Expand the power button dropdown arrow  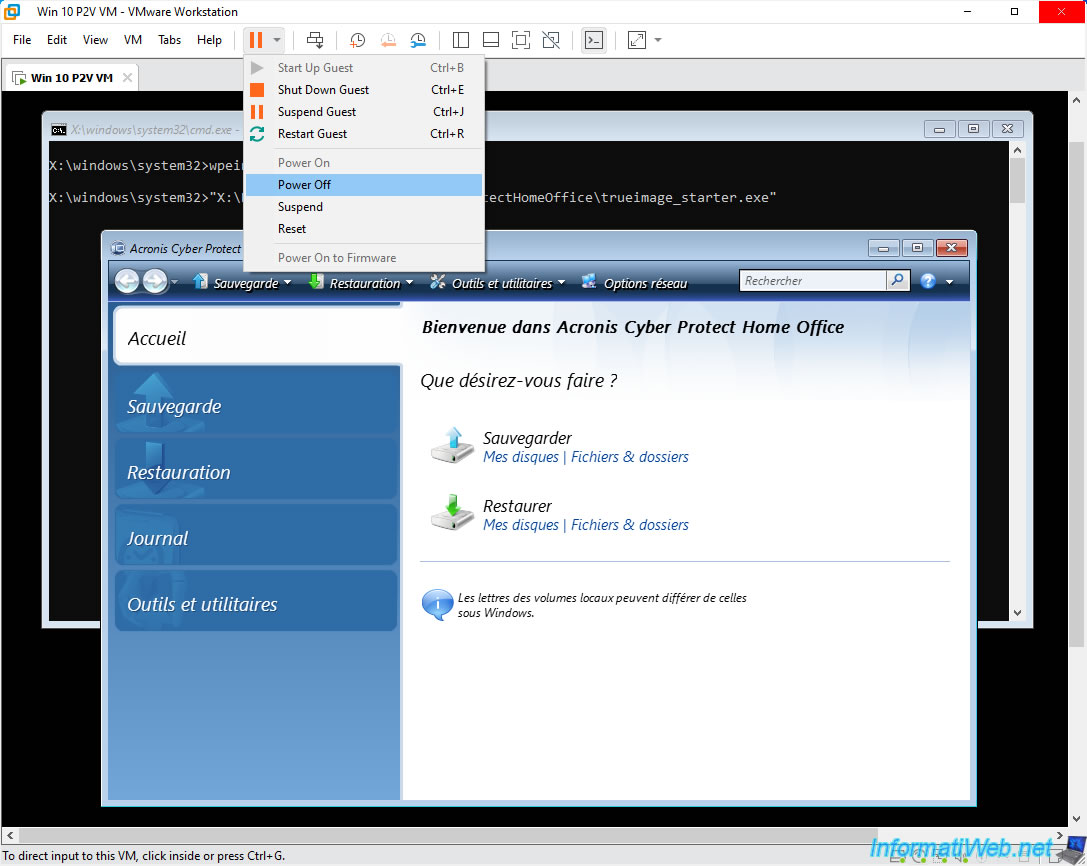coord(277,40)
